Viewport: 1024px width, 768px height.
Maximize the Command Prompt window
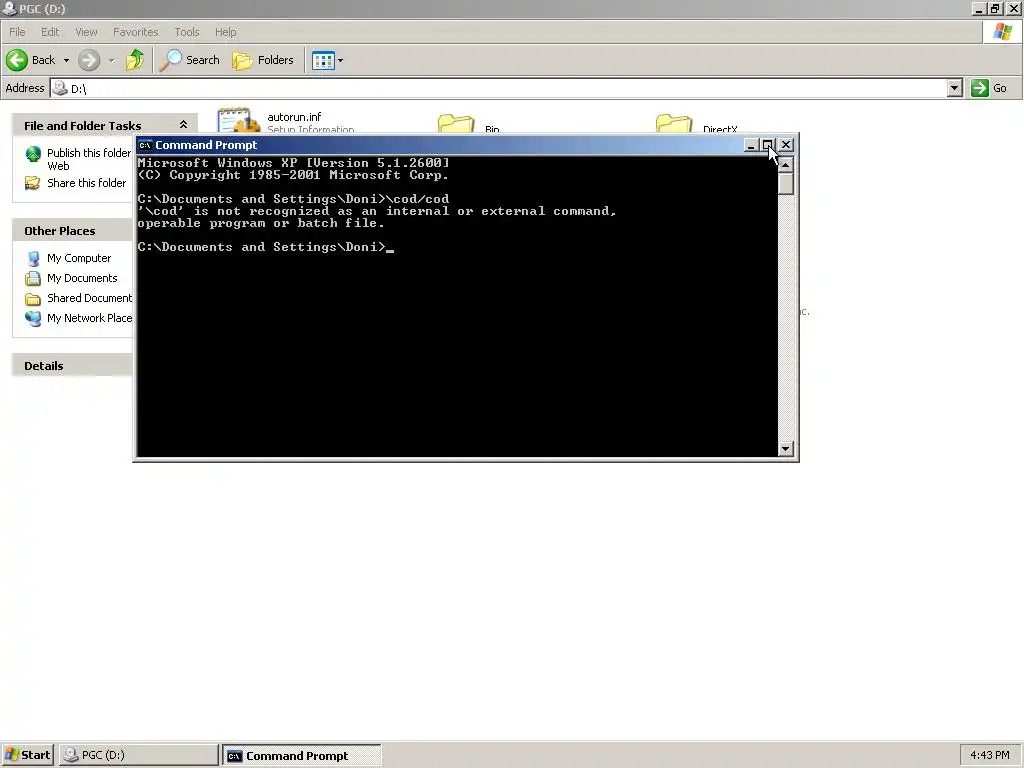click(768, 145)
